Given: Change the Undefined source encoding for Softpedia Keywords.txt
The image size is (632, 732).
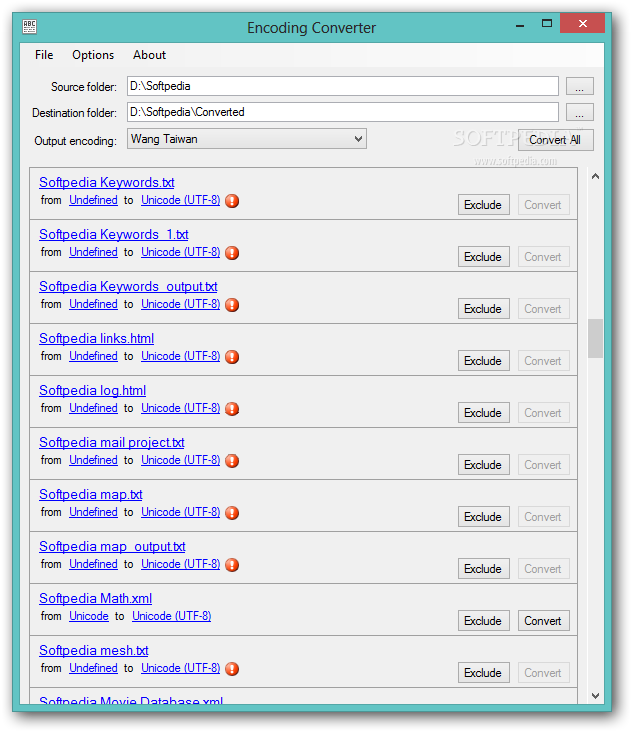Looking at the screenshot, I should click(93, 200).
